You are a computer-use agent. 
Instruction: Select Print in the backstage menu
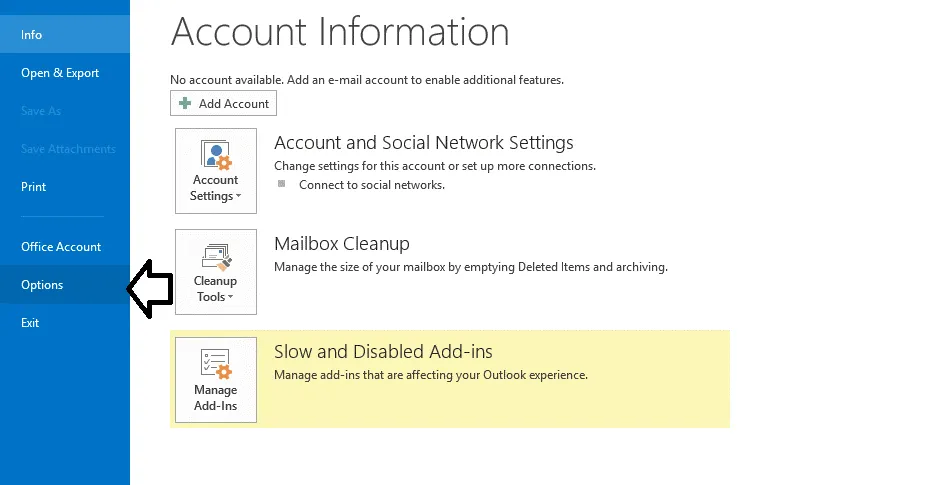point(64,187)
